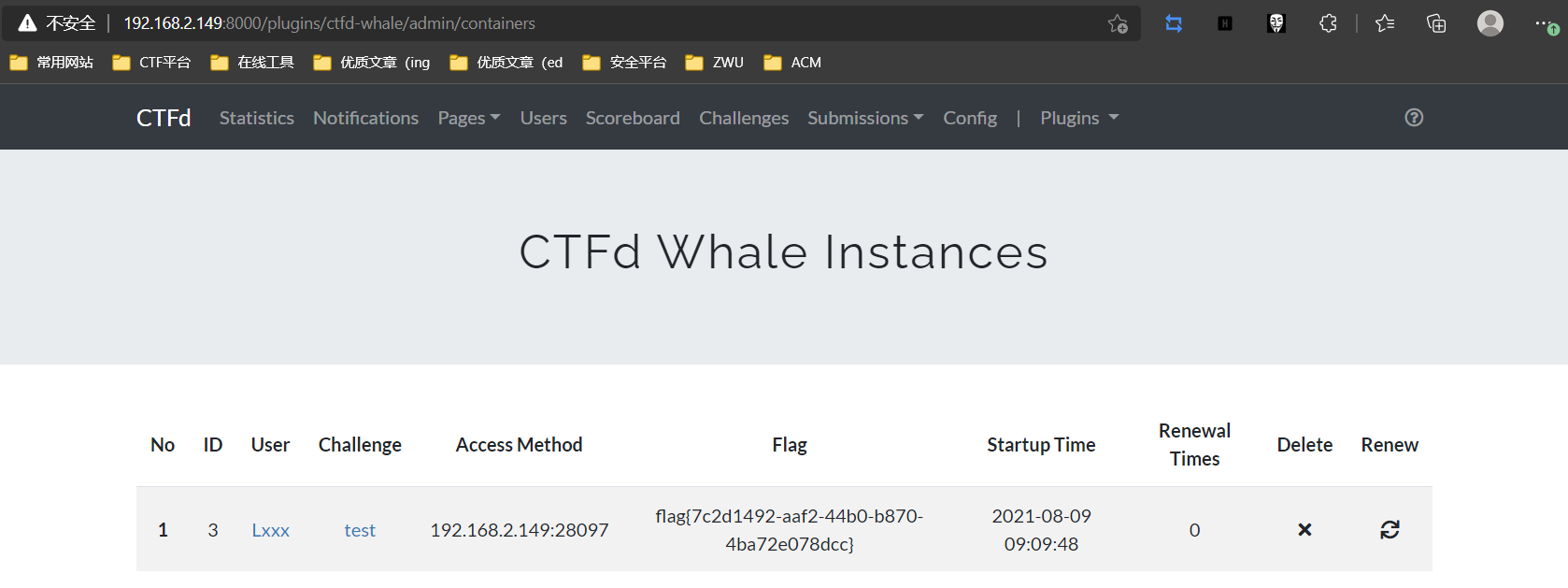Click the insecure site warning icon

(27, 23)
